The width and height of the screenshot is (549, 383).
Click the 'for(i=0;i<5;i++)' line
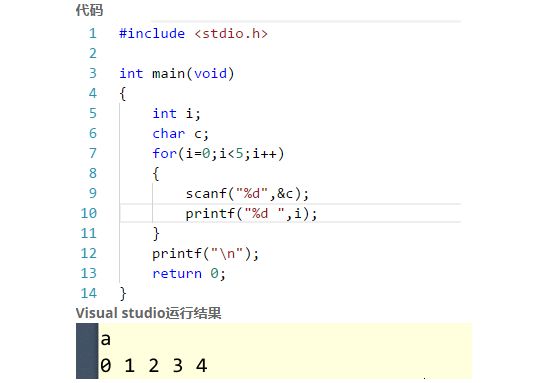[x=218, y=154]
